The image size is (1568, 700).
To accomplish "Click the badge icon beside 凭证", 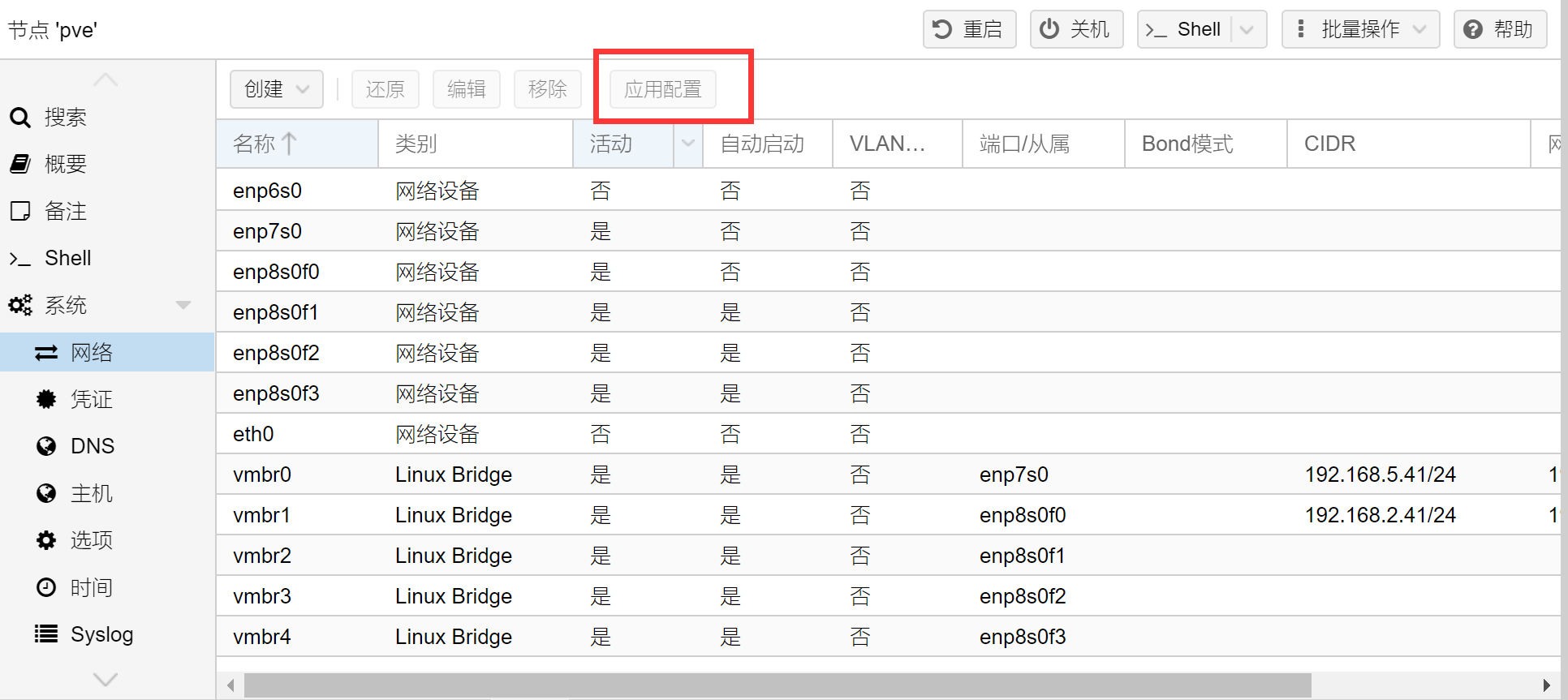I will point(46,399).
